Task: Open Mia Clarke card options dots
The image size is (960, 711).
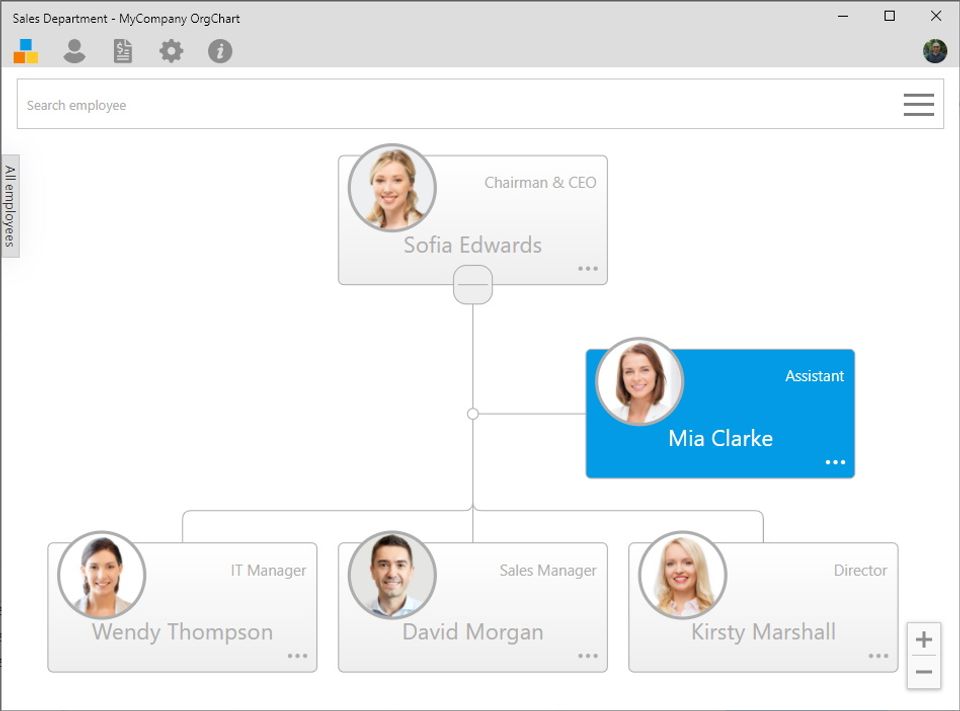Action: click(x=835, y=462)
